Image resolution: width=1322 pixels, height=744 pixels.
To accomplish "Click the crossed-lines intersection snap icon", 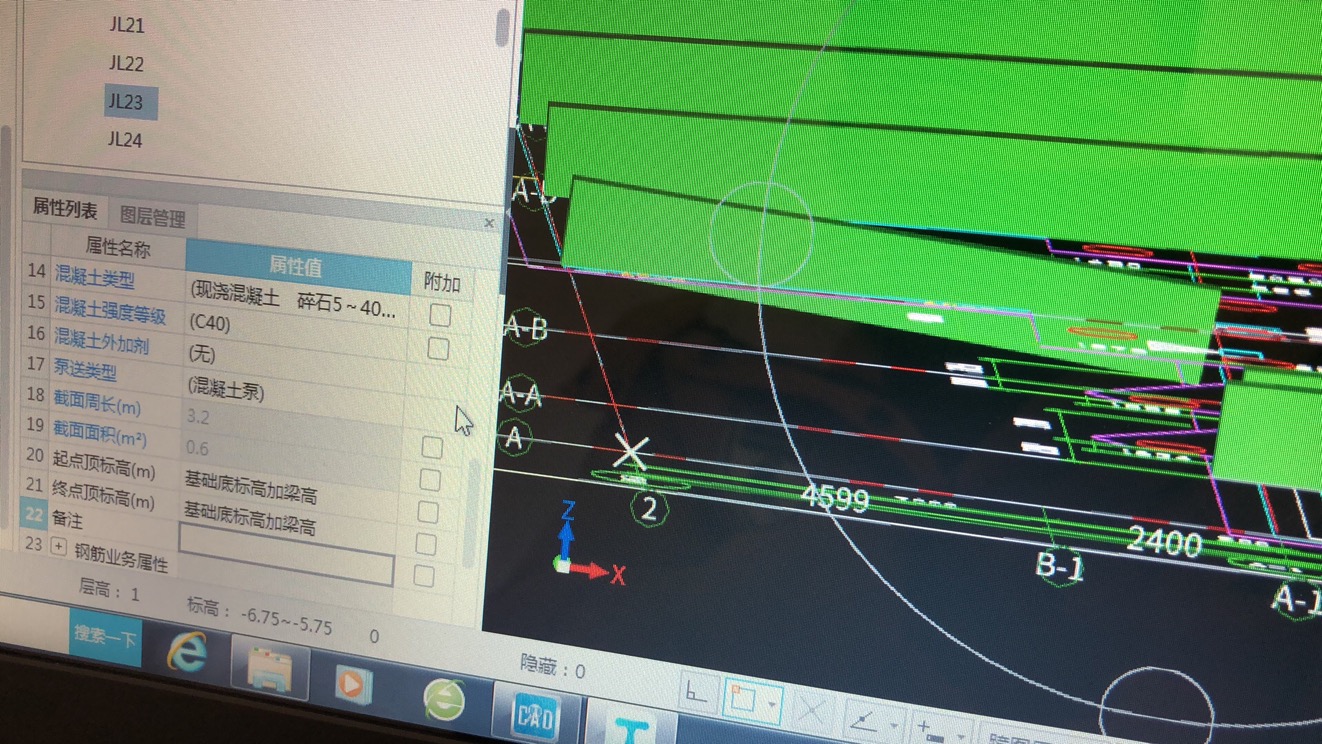I will click(x=812, y=712).
